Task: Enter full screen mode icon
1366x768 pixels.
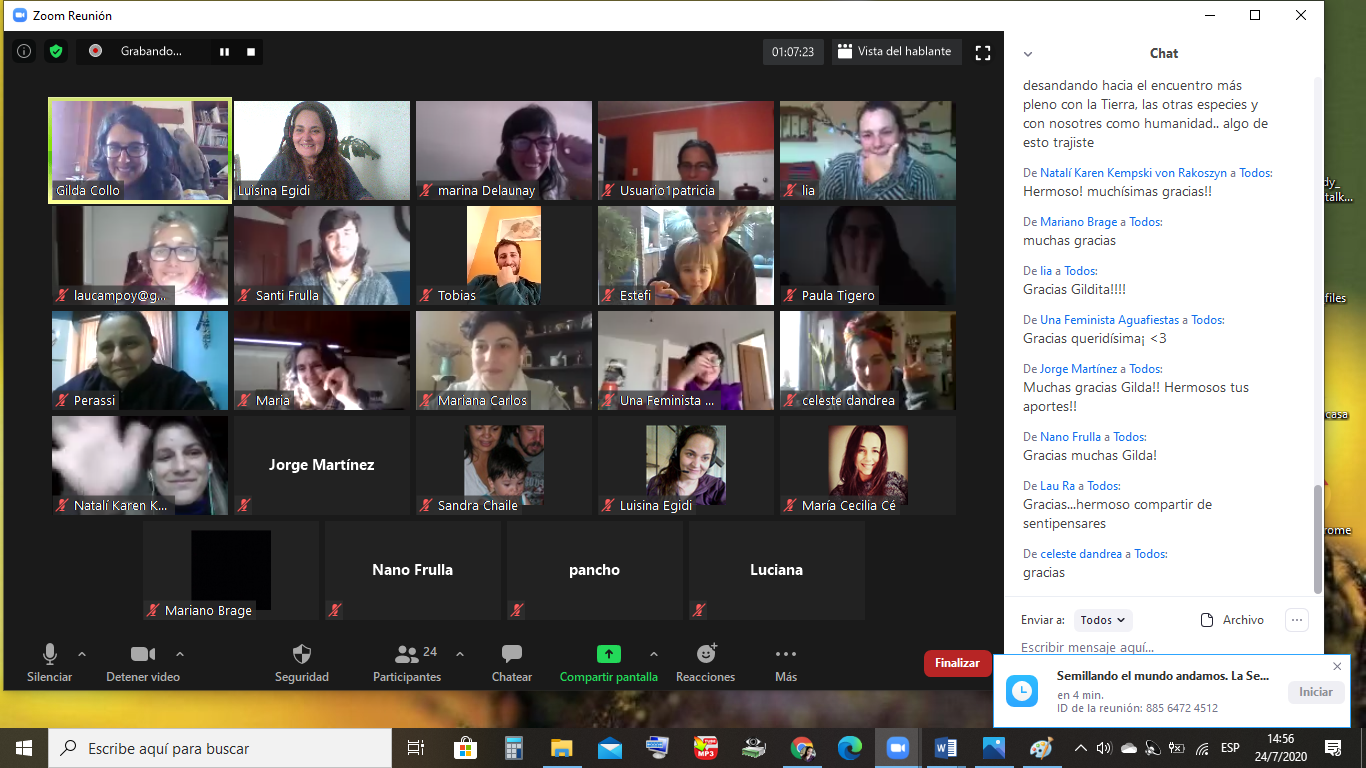Action: point(983,52)
